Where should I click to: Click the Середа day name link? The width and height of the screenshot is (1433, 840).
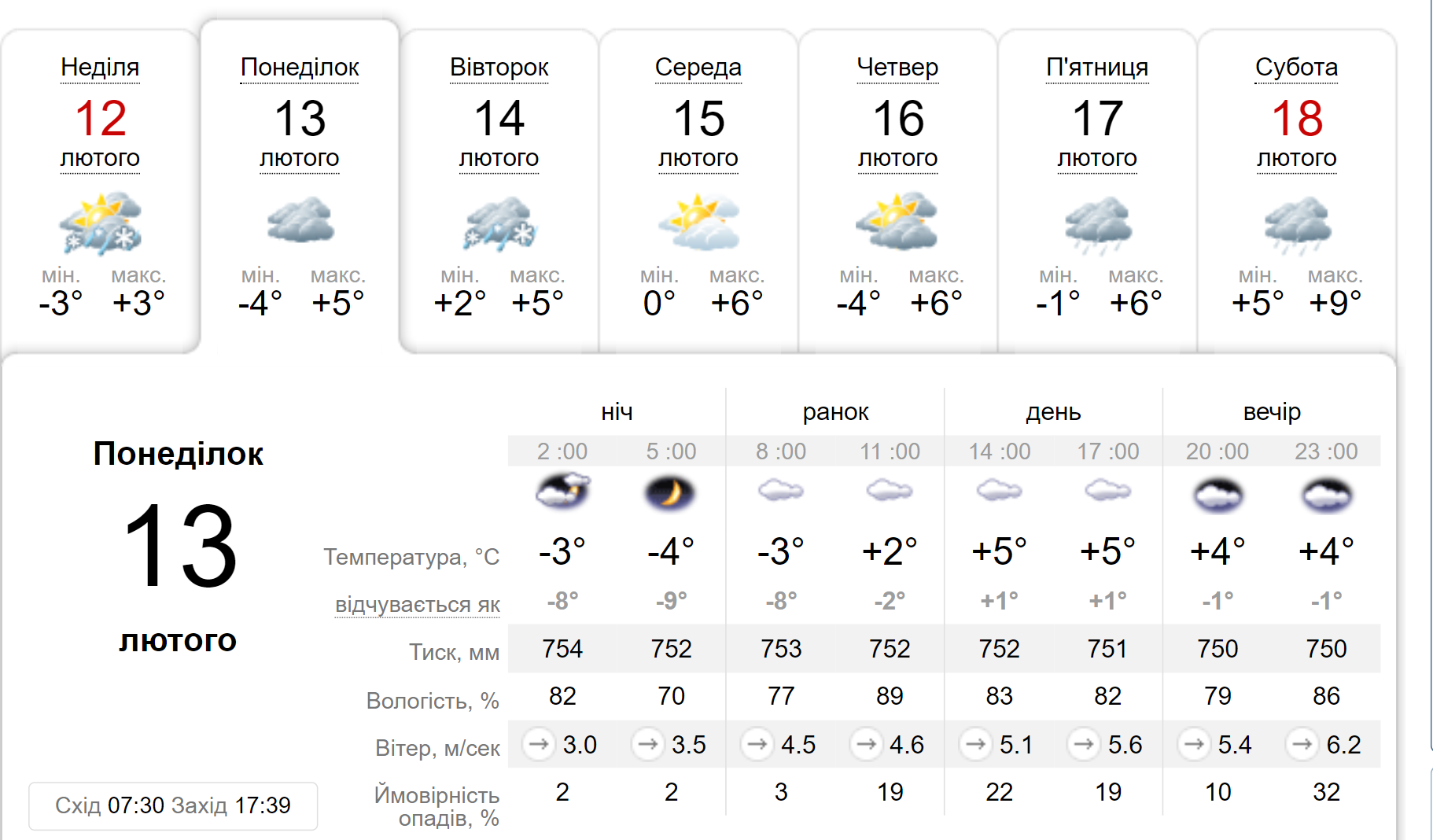click(x=698, y=68)
